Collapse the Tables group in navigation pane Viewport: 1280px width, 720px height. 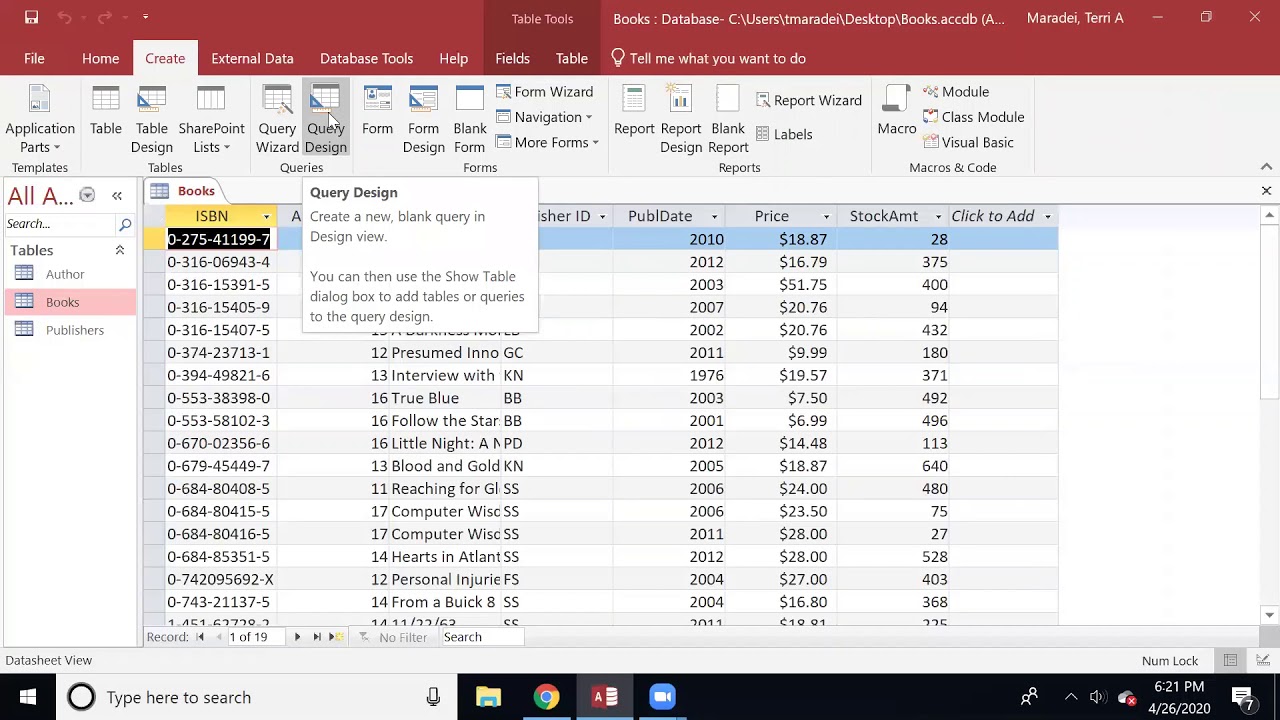(x=119, y=250)
